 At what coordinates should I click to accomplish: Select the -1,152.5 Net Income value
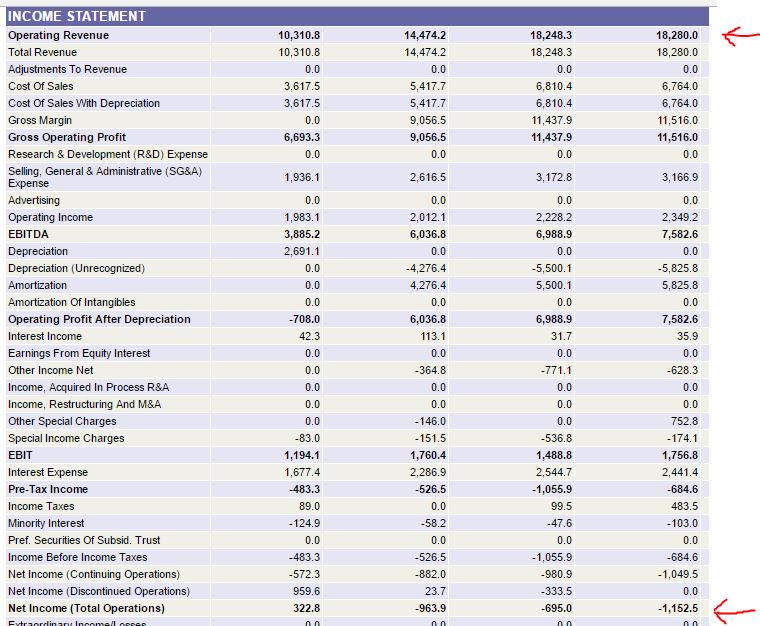tap(676, 608)
